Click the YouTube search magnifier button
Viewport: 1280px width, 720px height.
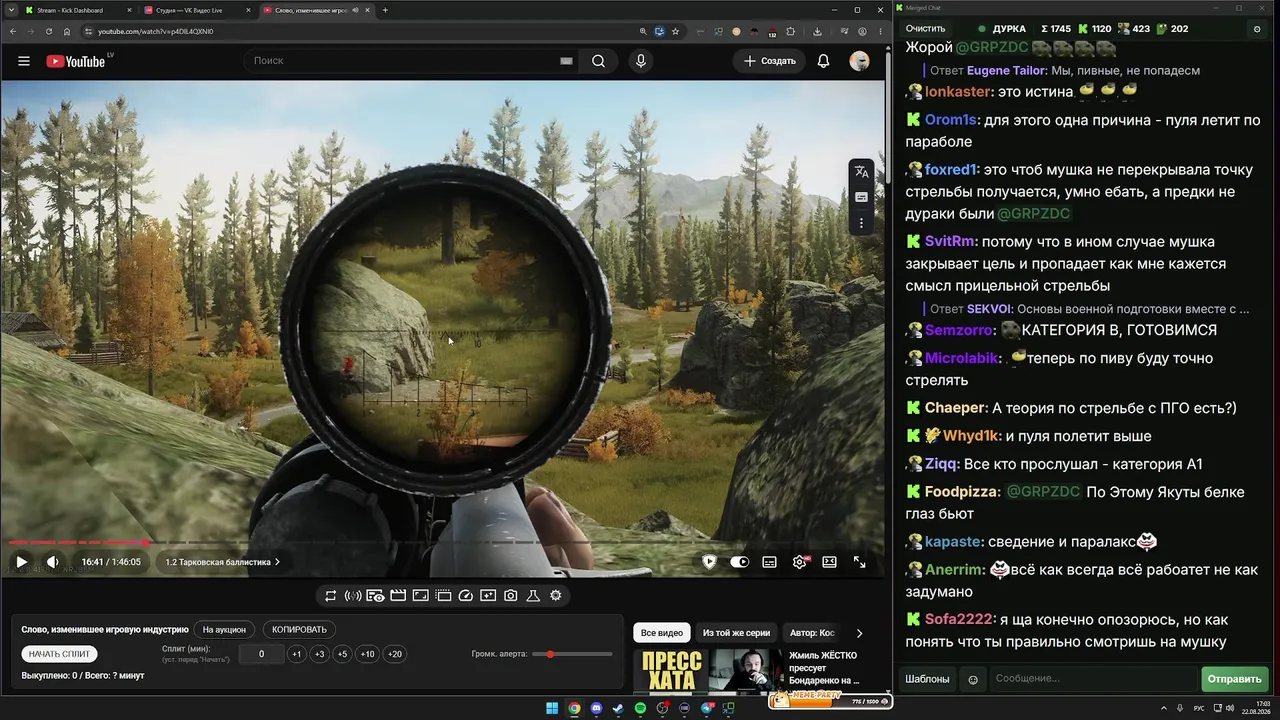[x=598, y=61]
